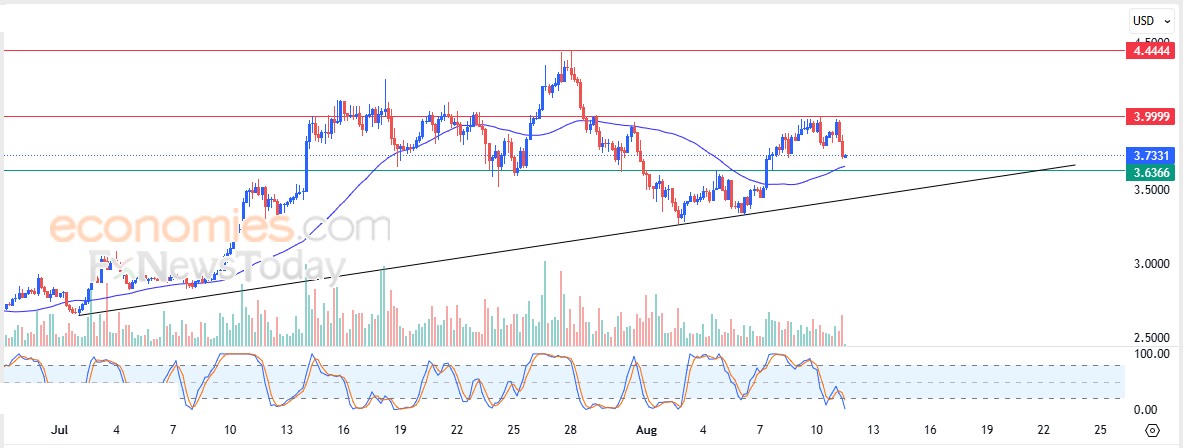Screen dimensions: 1183x448
Task: Click the Jul date axis label
Action: [x=58, y=430]
